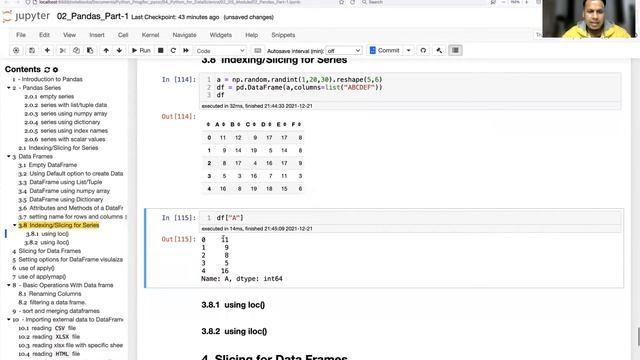Collapse the Pandas Series section in contents
Screen dimensions: 640x360
point(9,88)
